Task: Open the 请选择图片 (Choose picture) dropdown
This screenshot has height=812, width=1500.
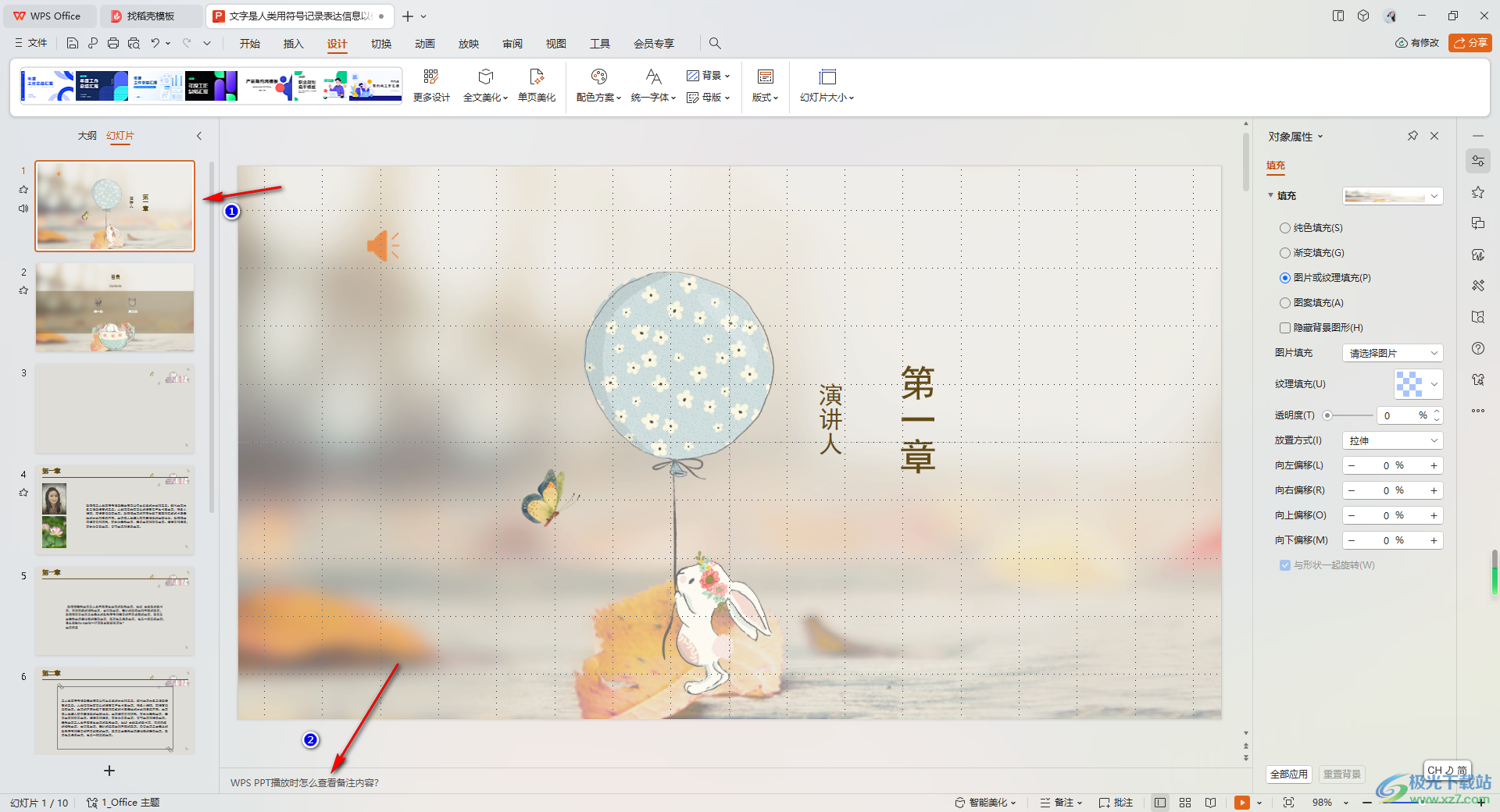Action: click(x=1392, y=353)
